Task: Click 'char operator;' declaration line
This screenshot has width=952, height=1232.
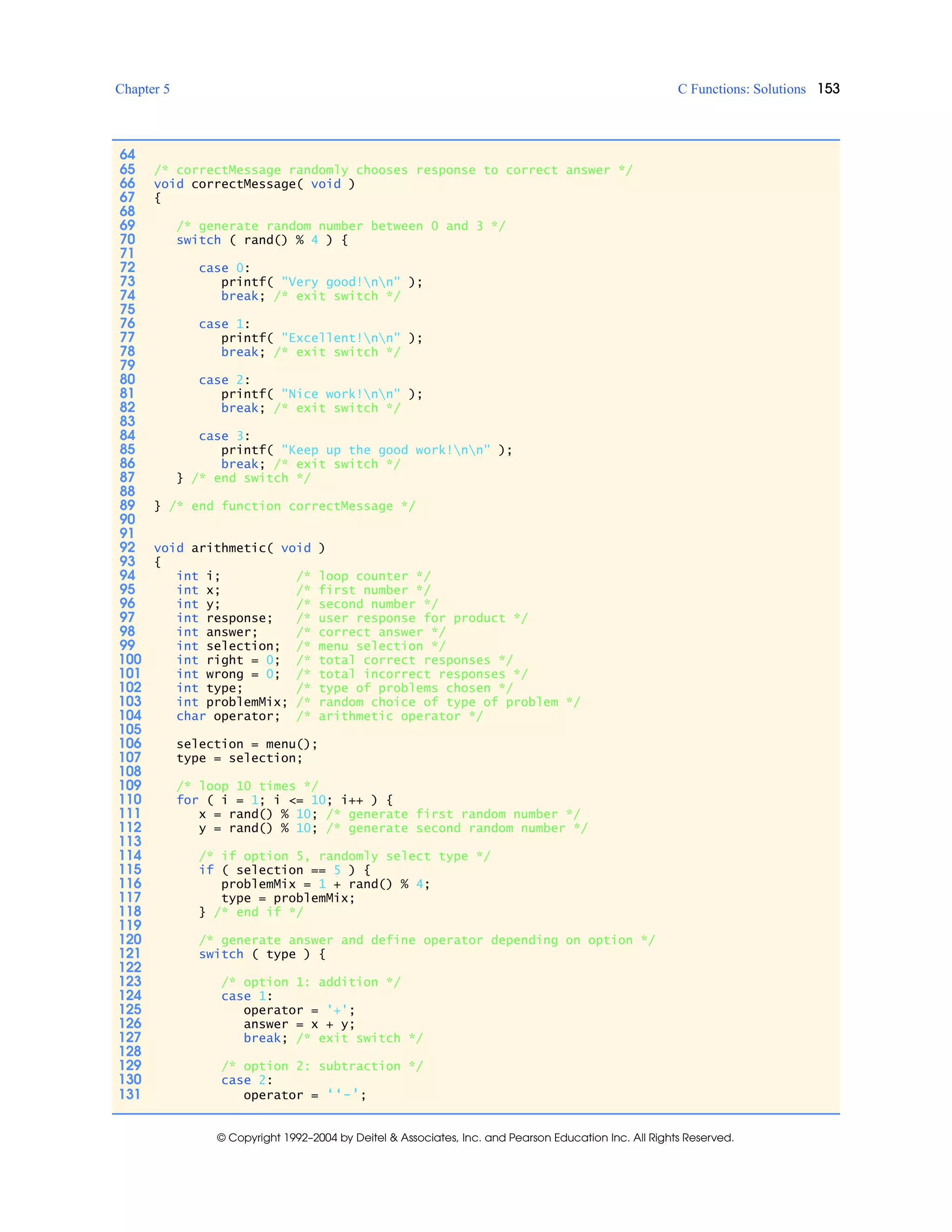Action: (228, 716)
